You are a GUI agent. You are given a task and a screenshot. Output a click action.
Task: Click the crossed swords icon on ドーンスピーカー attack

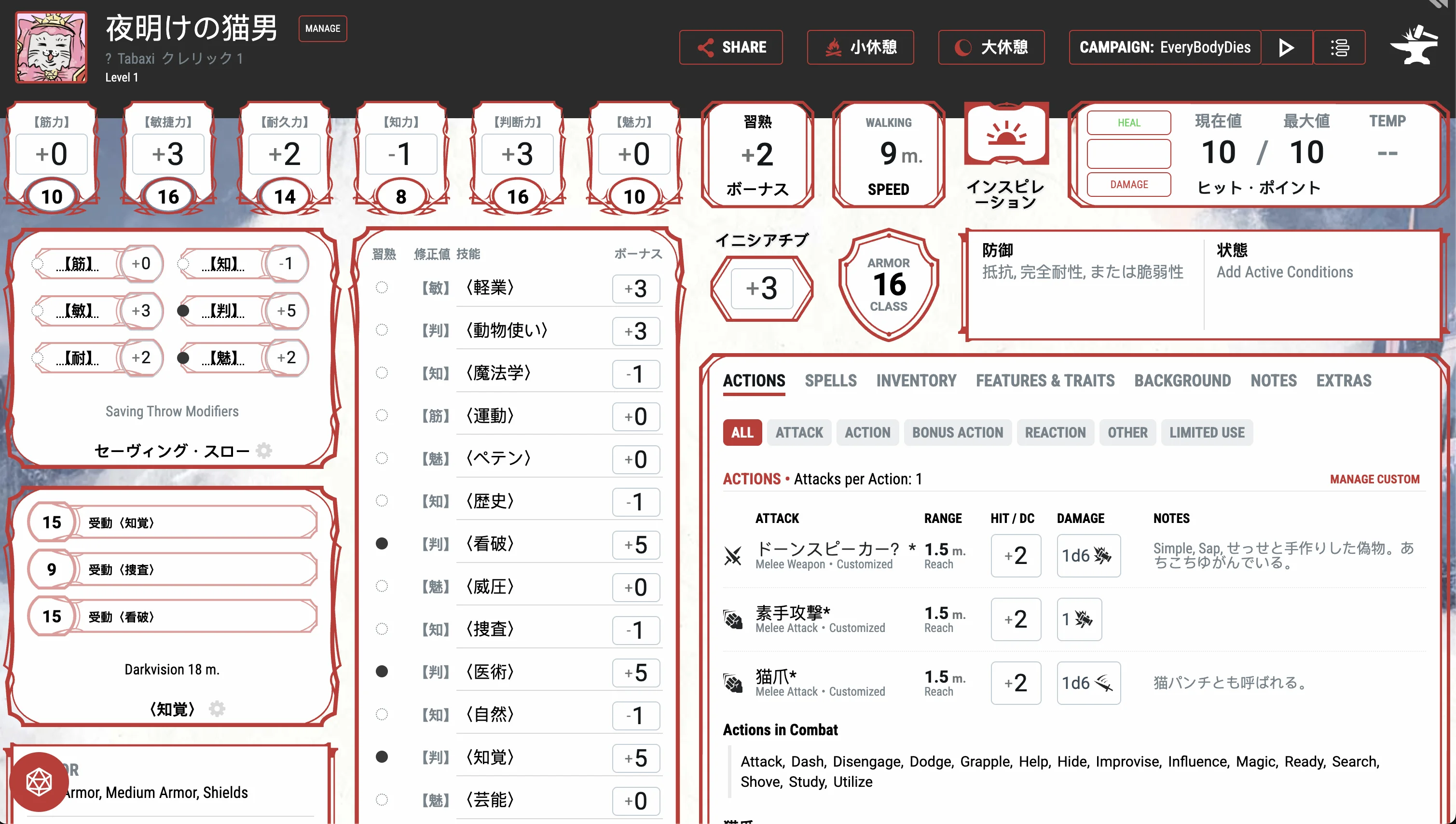(734, 556)
